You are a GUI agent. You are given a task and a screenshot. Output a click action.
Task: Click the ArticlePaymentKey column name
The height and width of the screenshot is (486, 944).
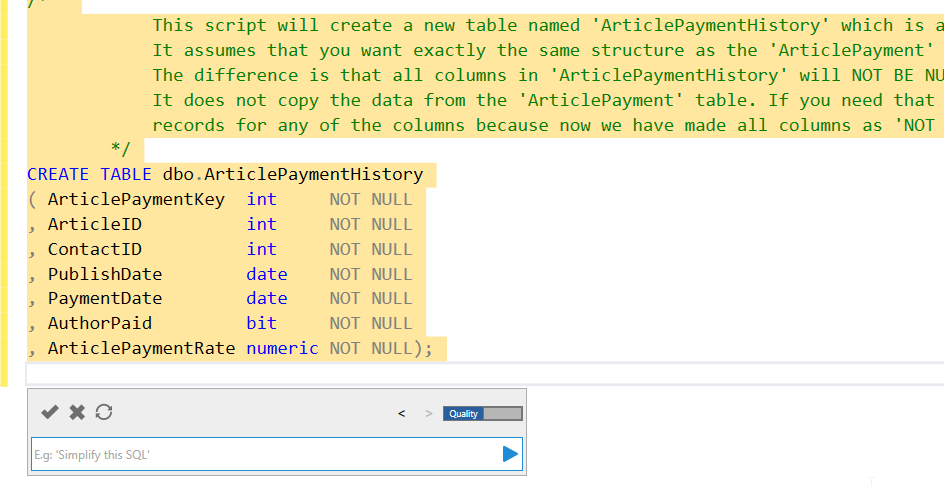tap(136, 199)
